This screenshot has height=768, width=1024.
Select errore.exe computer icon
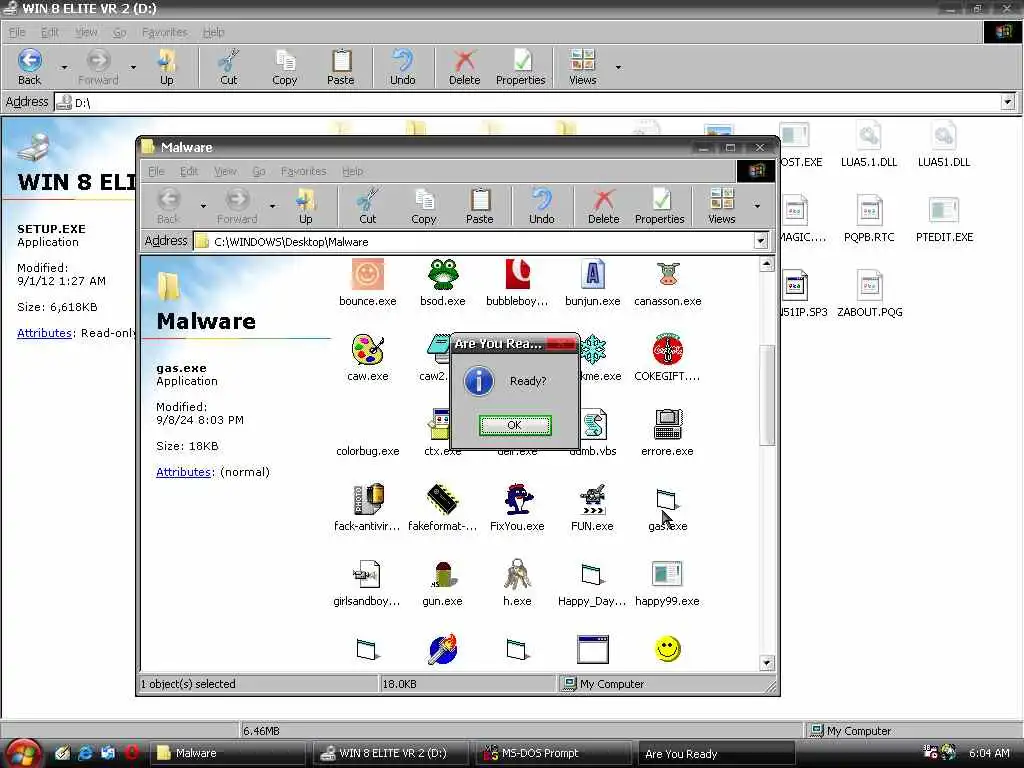tap(667, 424)
